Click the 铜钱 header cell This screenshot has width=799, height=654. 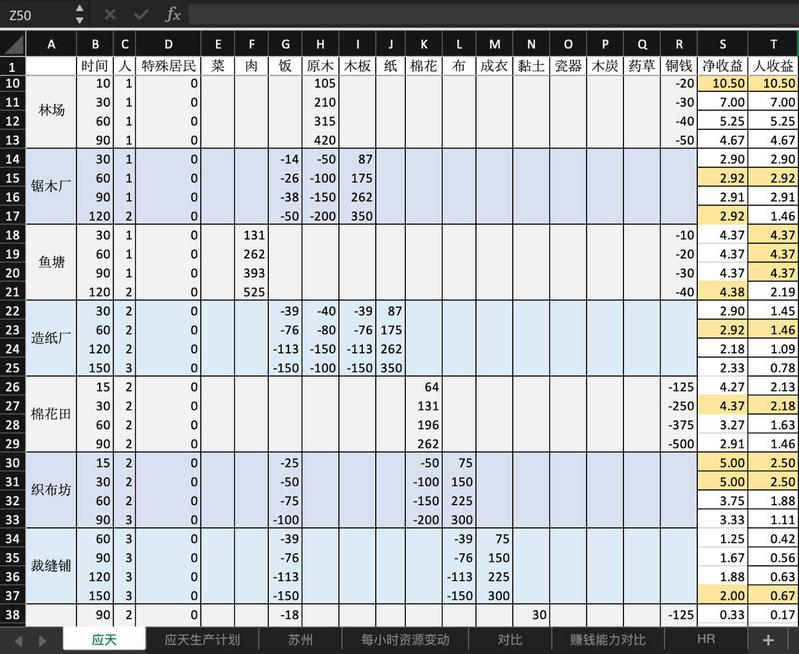click(x=679, y=66)
